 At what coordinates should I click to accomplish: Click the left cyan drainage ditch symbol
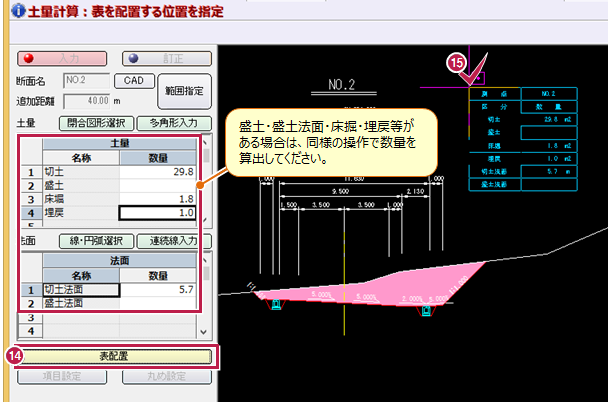pyautogui.click(x=276, y=304)
